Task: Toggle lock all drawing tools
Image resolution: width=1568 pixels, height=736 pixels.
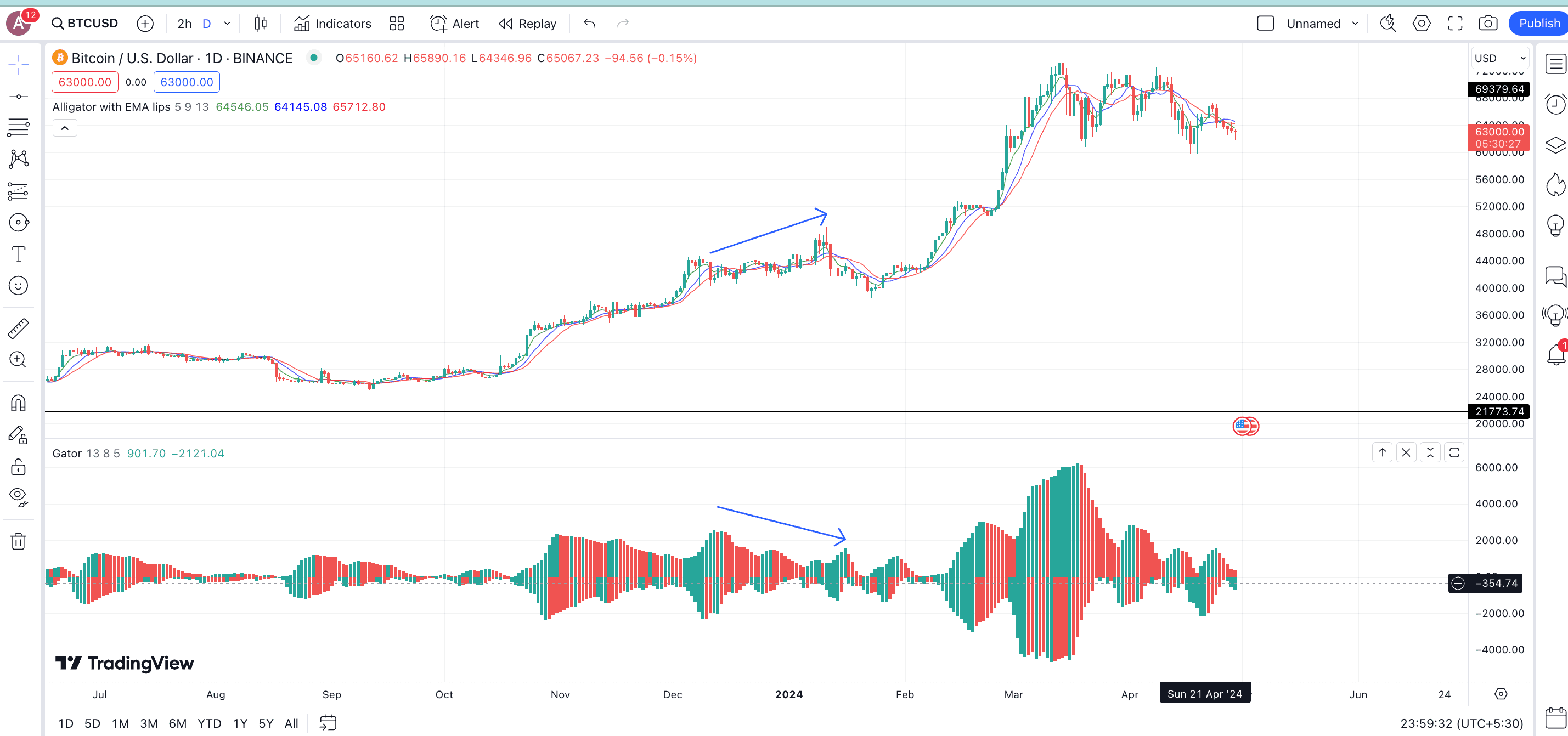Action: click(18, 467)
